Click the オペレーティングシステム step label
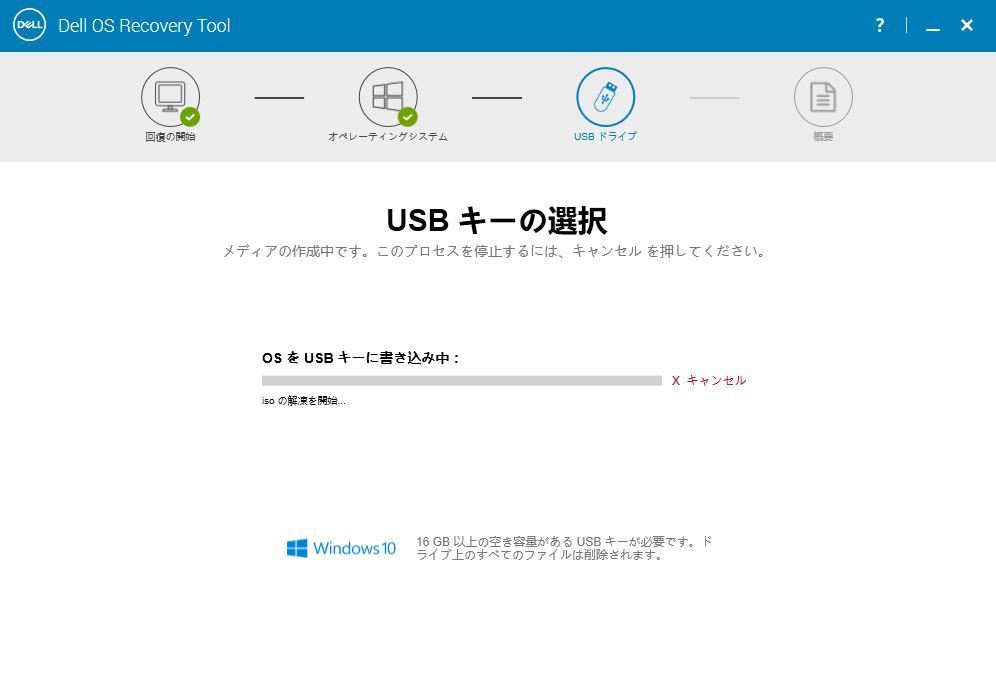Screen dimensions: 996x695 (388, 137)
